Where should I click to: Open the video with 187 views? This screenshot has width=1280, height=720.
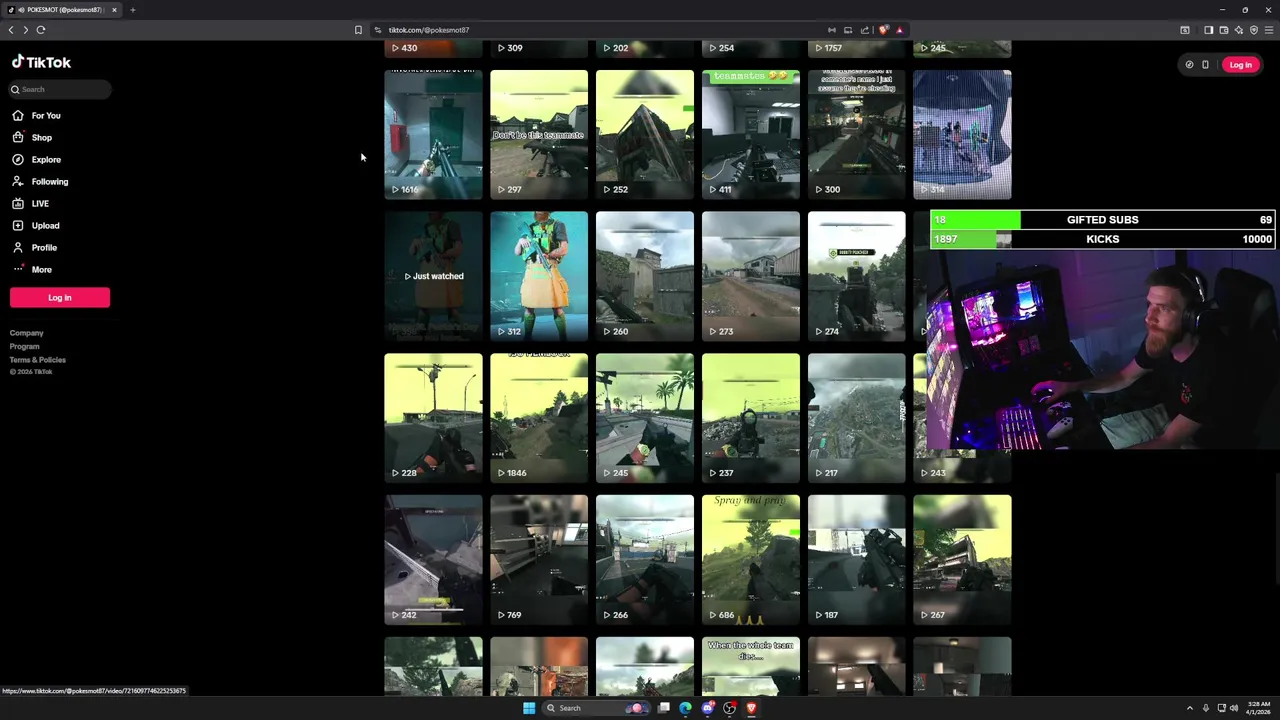[x=857, y=560]
